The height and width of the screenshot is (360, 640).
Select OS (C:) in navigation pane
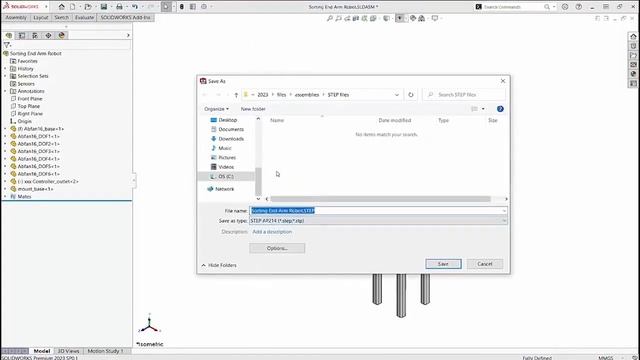coord(226,176)
